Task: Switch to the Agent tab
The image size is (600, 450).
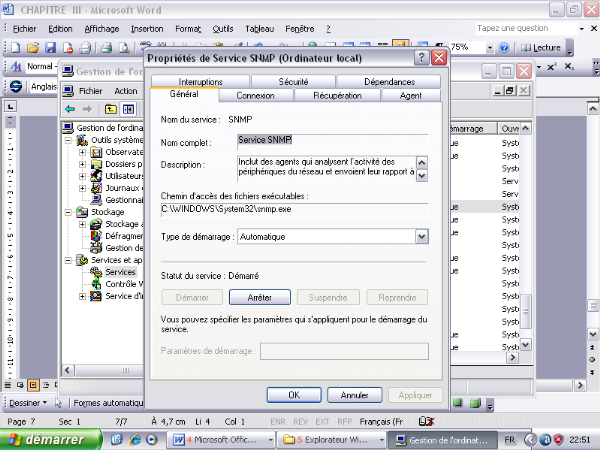Action: coord(411,95)
